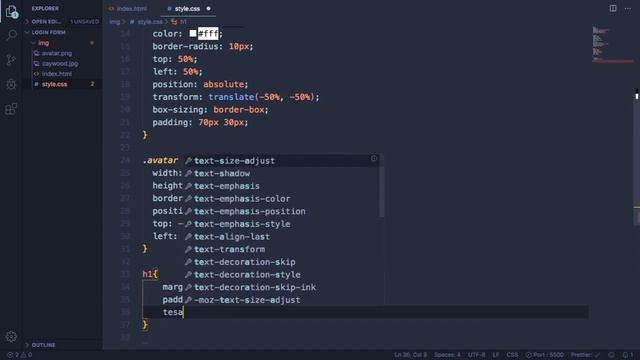This screenshot has height=360, width=640.
Task: Collapse the LOGIN FORM section
Action: pos(61,32)
